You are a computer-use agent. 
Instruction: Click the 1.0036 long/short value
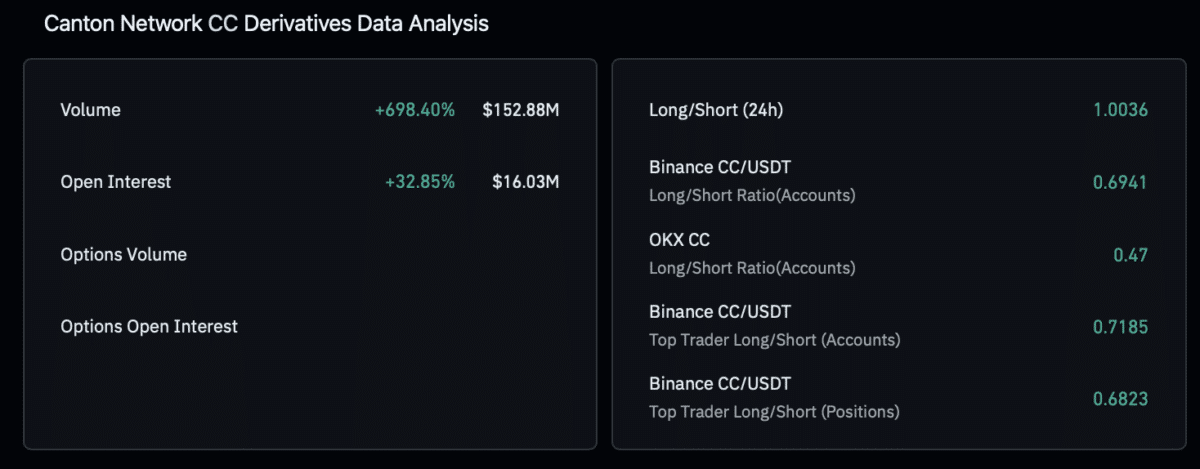1120,110
